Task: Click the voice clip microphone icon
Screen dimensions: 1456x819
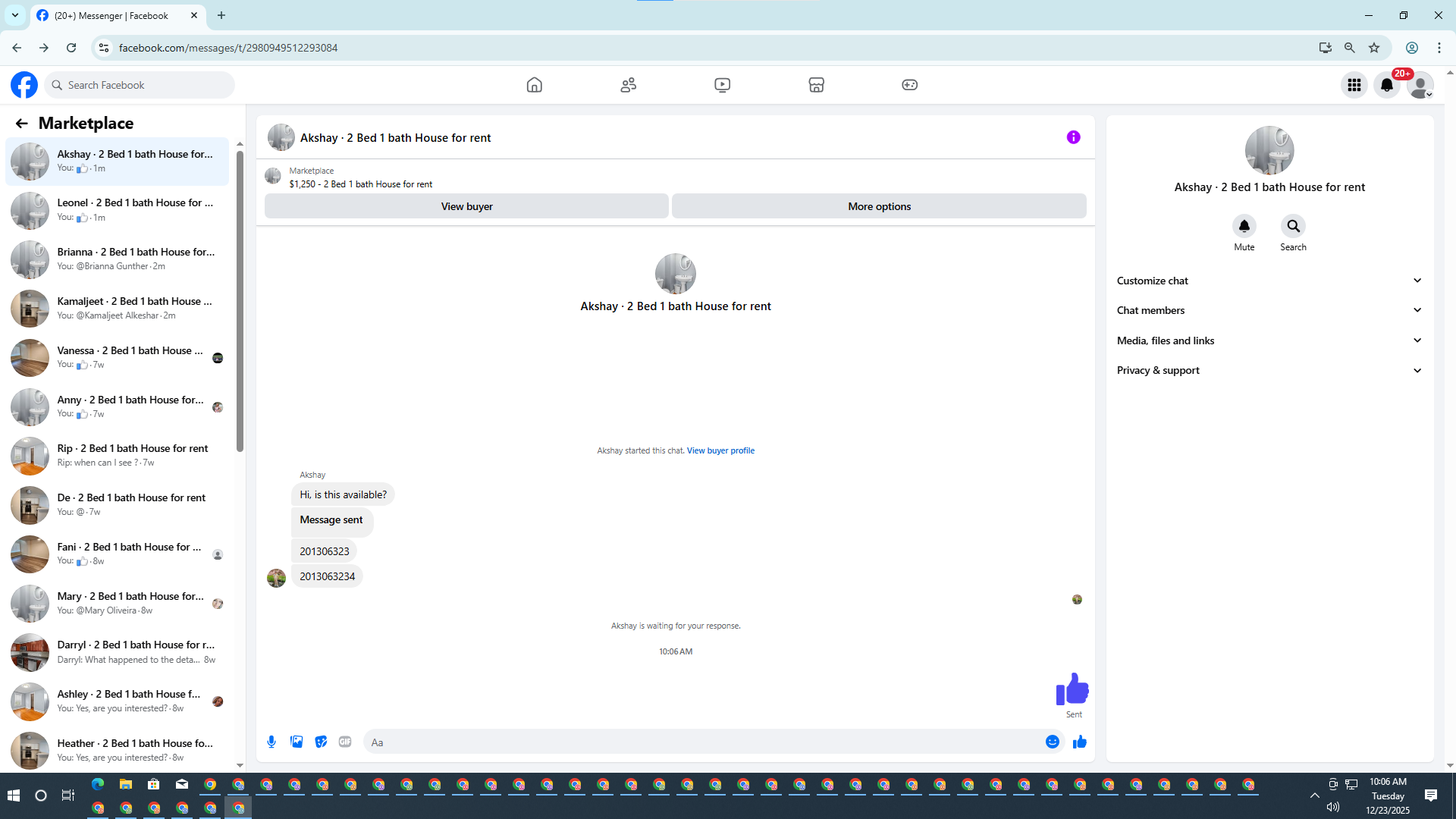Action: point(271,742)
